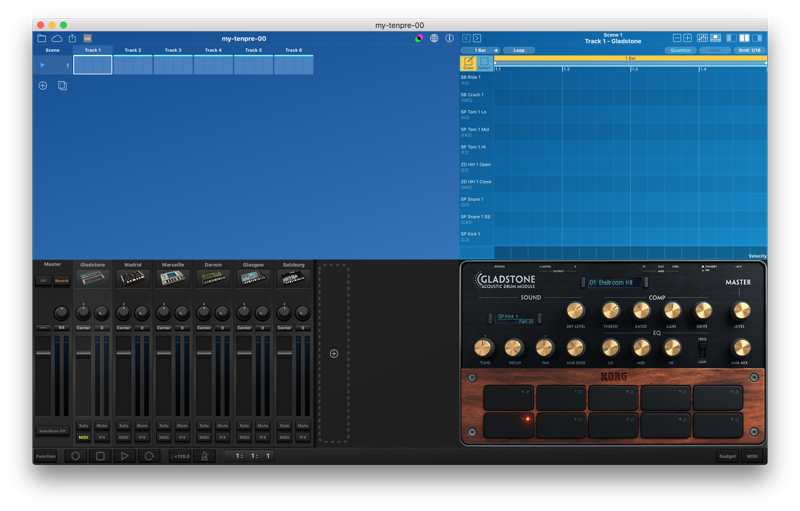Click the colorful Allihoopa circle icon
This screenshot has height=511, width=800.
click(419, 38)
